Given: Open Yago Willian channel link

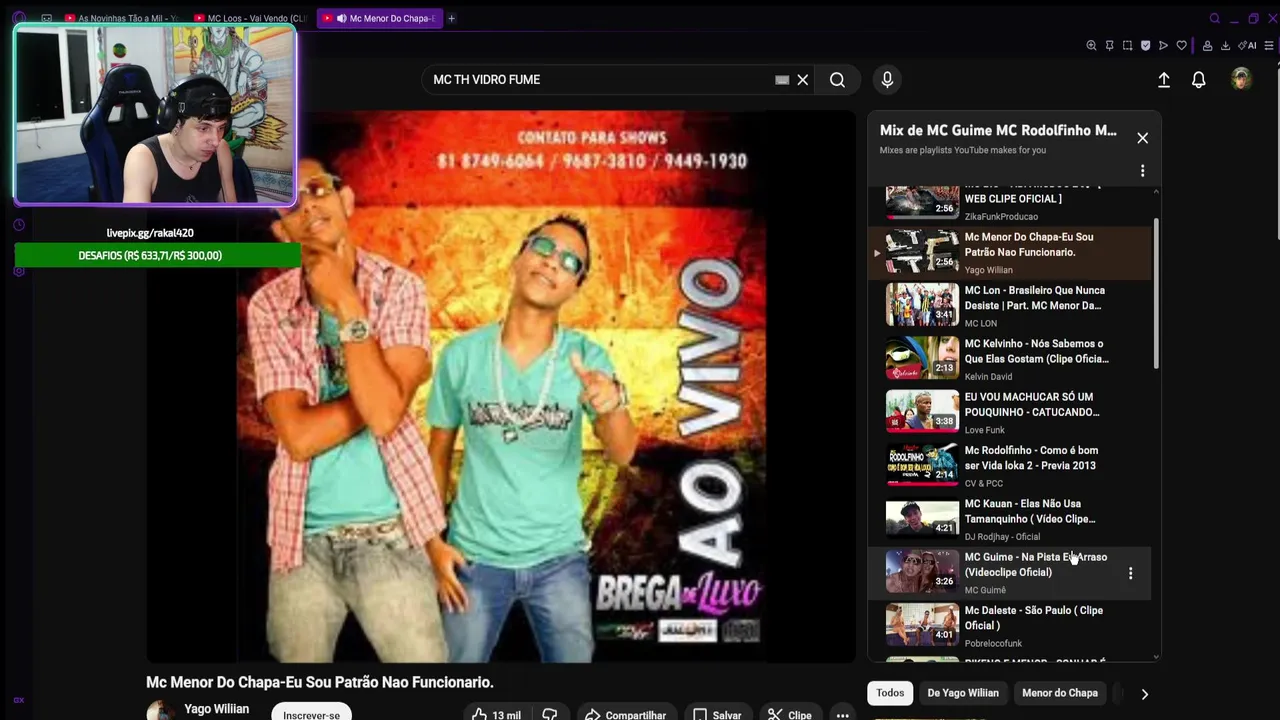Looking at the screenshot, I should (216, 709).
